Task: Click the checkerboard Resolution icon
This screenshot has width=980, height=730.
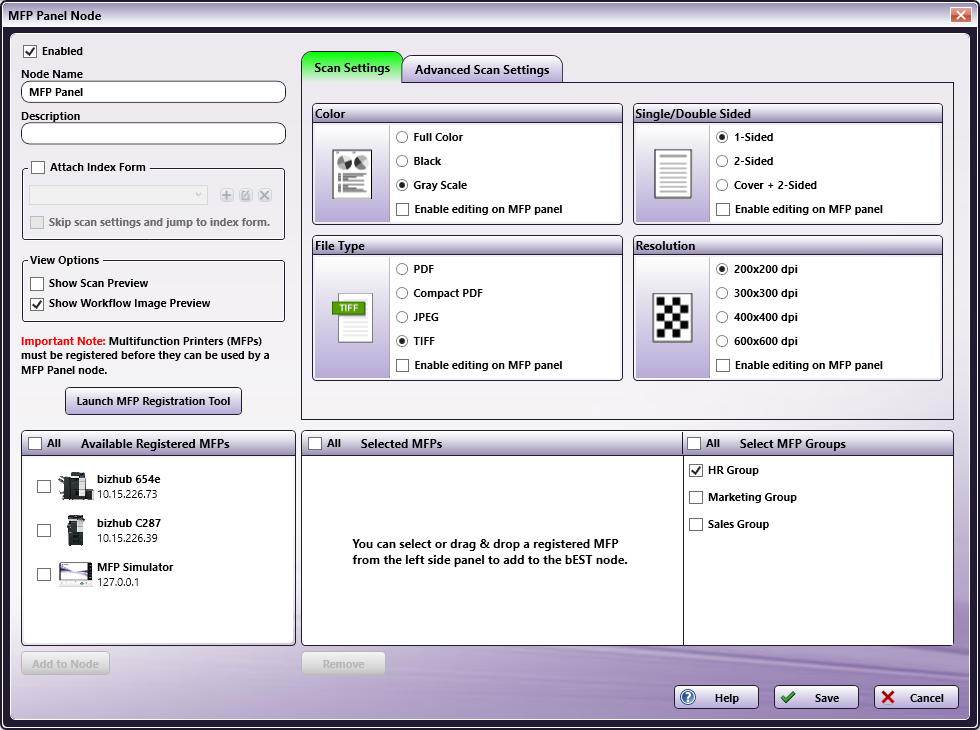Action: (x=672, y=317)
